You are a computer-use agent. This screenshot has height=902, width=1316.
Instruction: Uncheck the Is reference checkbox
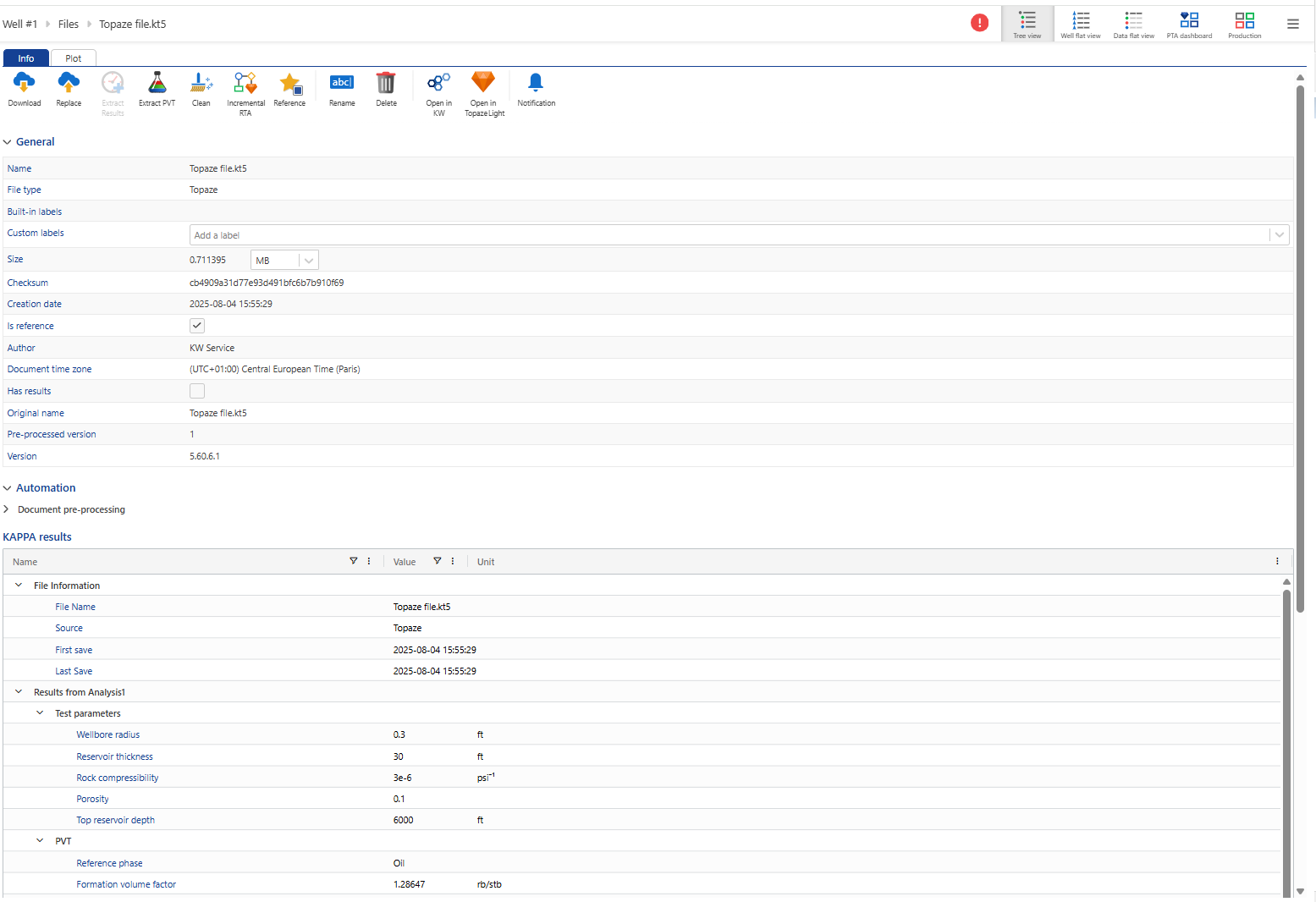pos(197,326)
